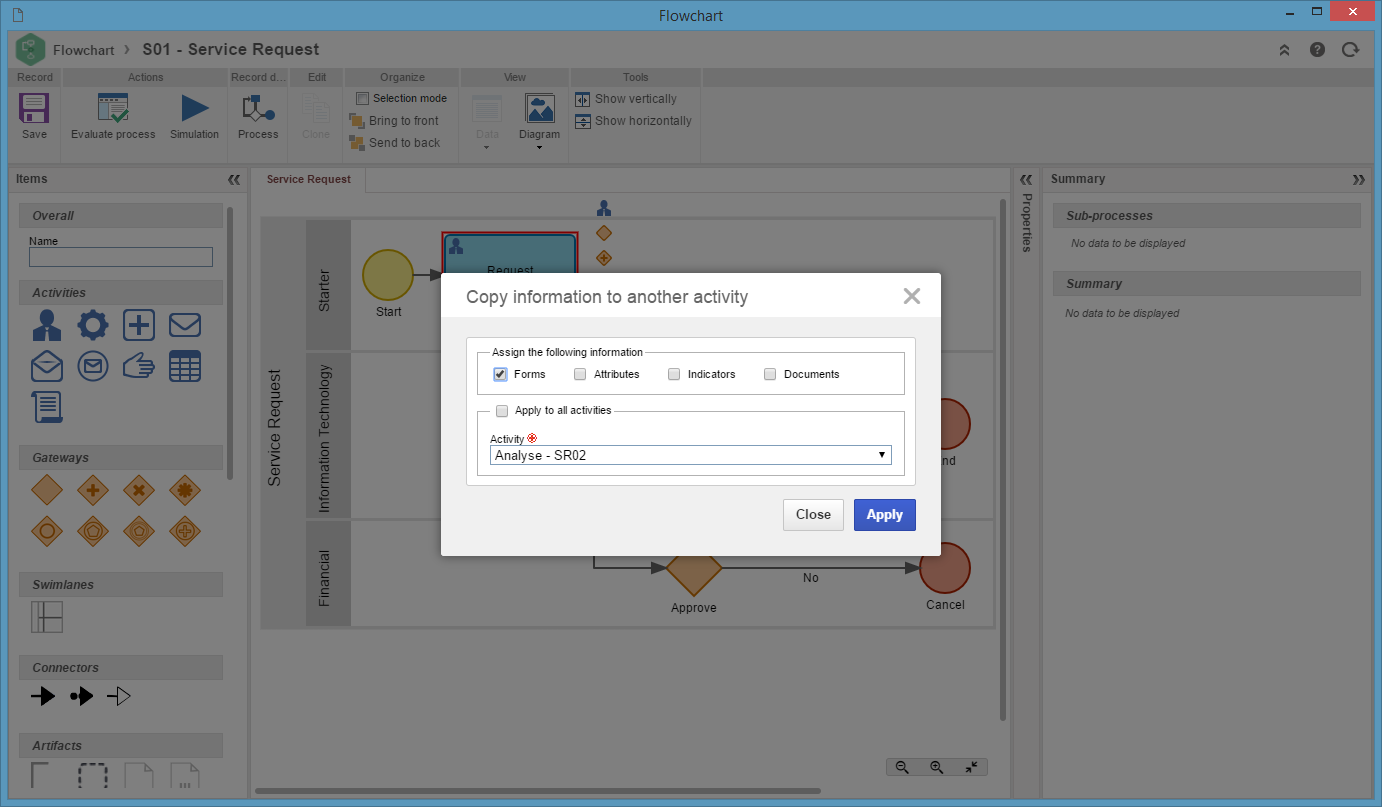The height and width of the screenshot is (807, 1382).
Task: Check the Documents checkbox
Action: [x=770, y=374]
